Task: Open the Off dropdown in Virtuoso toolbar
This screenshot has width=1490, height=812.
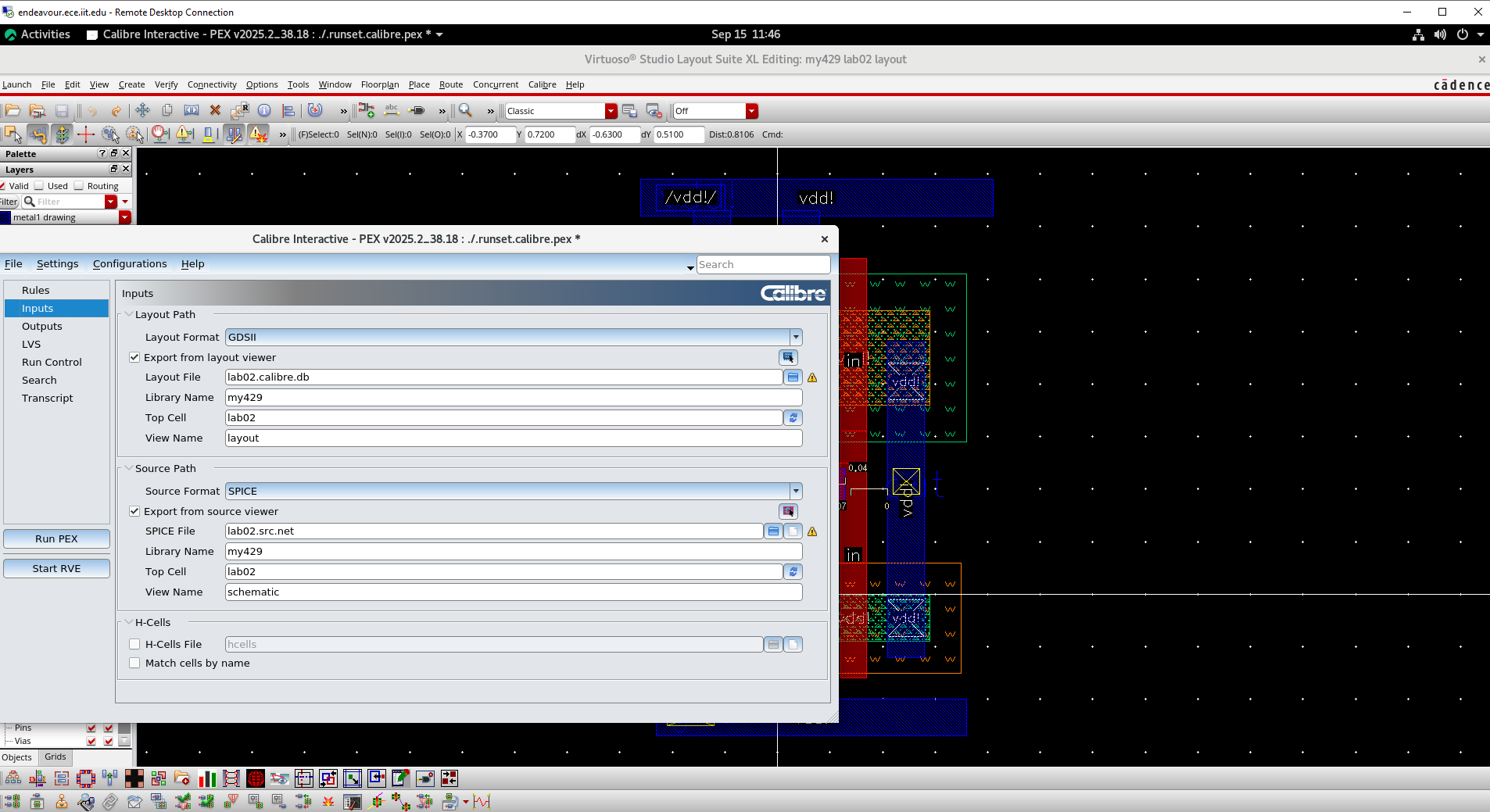Action: click(752, 111)
